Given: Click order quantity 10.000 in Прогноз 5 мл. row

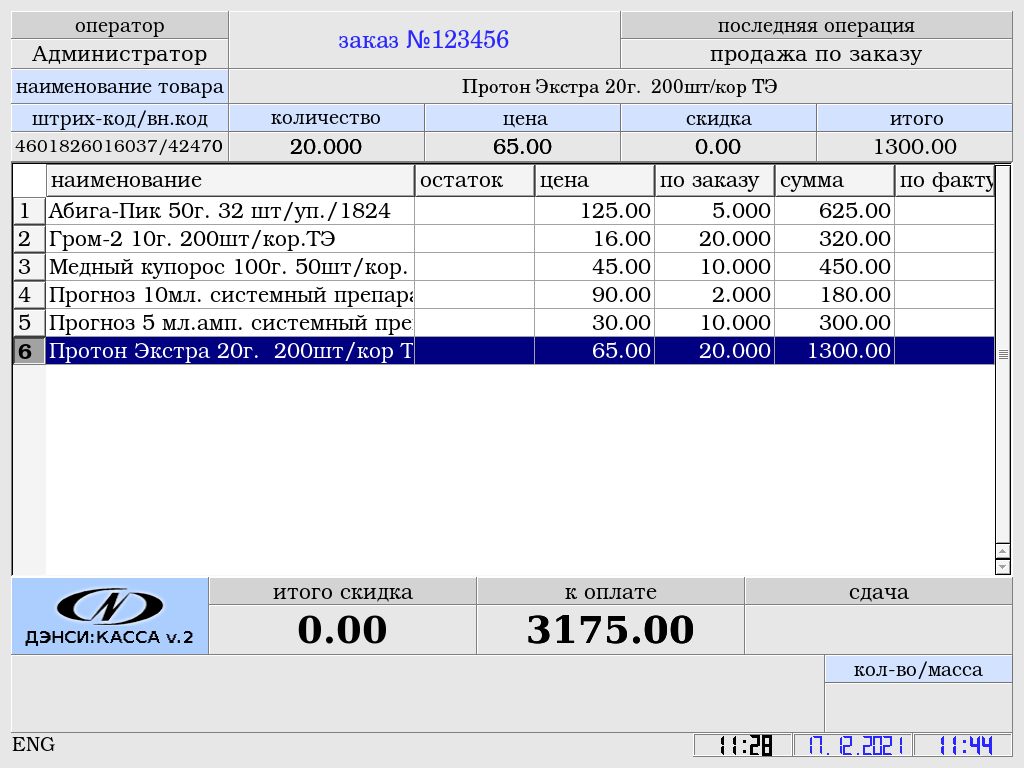Looking at the screenshot, I should coord(714,323).
